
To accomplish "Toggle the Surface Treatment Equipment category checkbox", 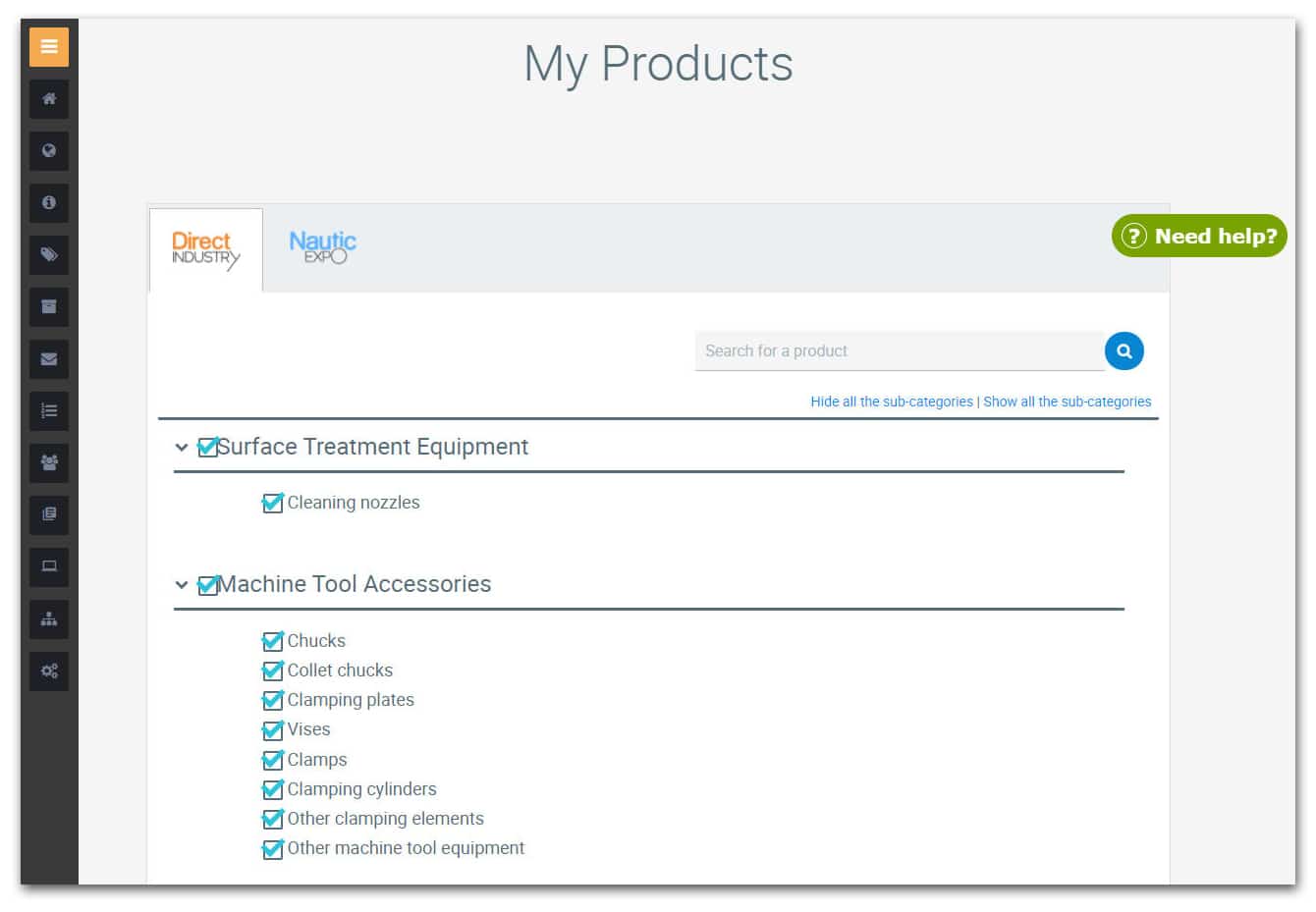I will (x=208, y=448).
